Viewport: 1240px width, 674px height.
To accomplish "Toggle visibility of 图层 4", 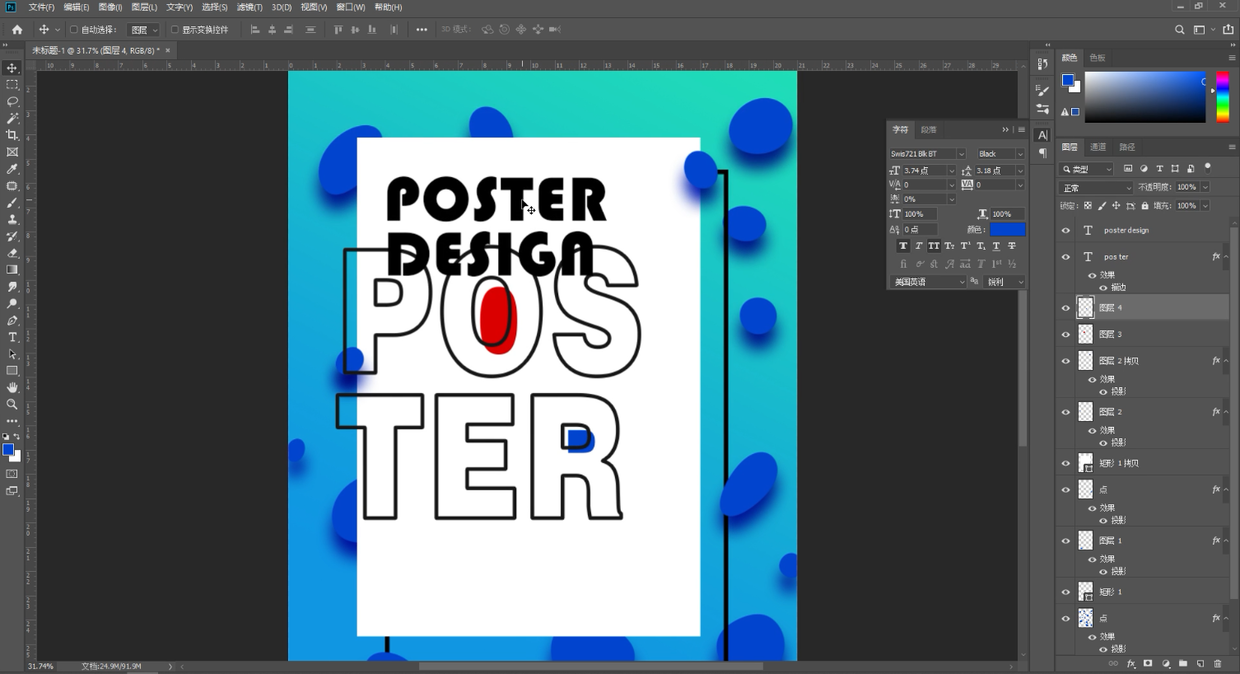I will click(1065, 308).
